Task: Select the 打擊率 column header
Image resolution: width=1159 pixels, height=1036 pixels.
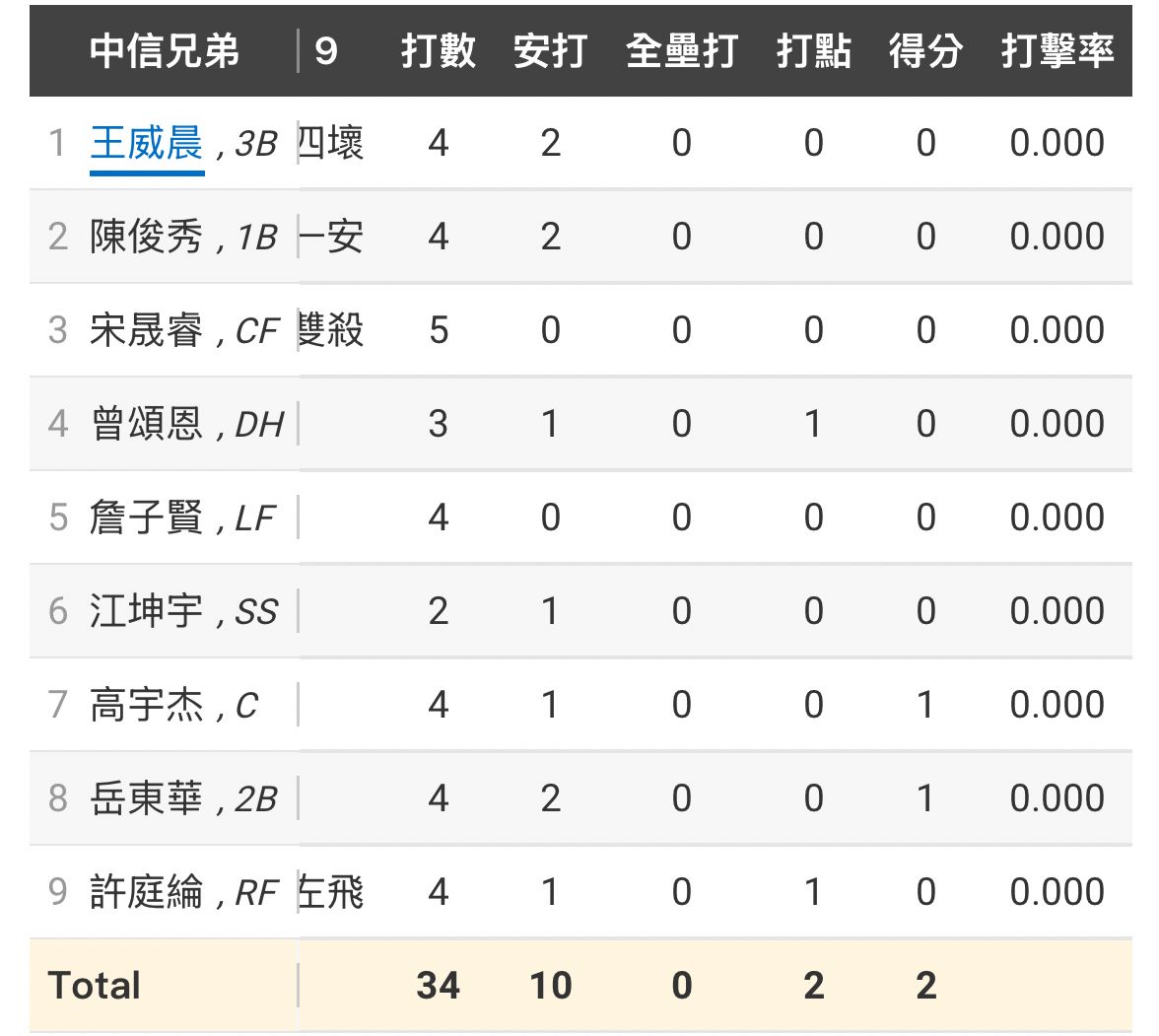Action: [1057, 51]
